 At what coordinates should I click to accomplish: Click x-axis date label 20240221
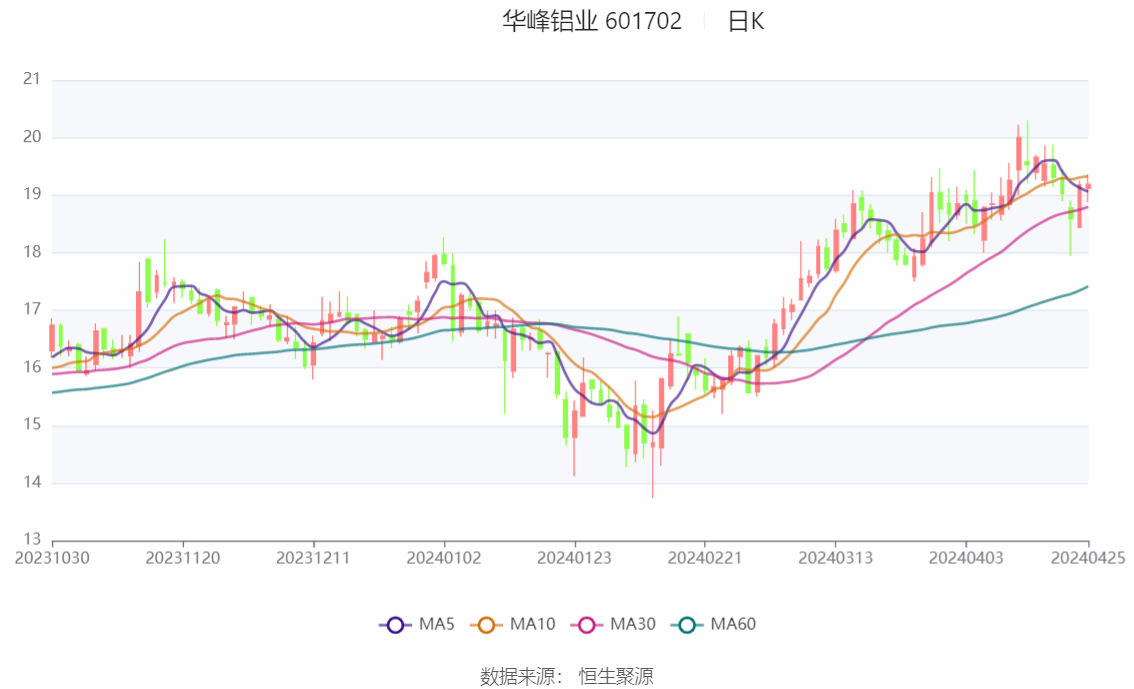[x=704, y=558]
